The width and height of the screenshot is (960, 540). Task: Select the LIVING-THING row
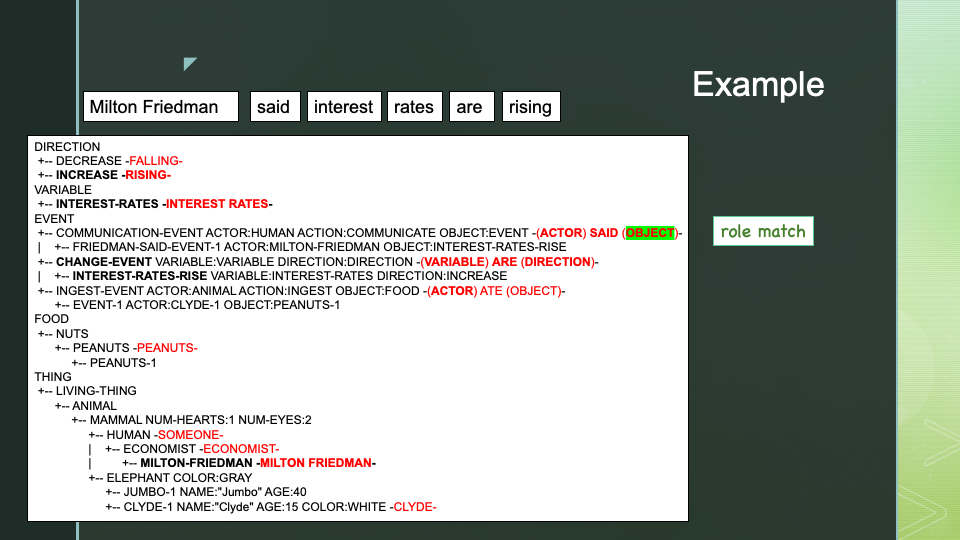(87, 391)
